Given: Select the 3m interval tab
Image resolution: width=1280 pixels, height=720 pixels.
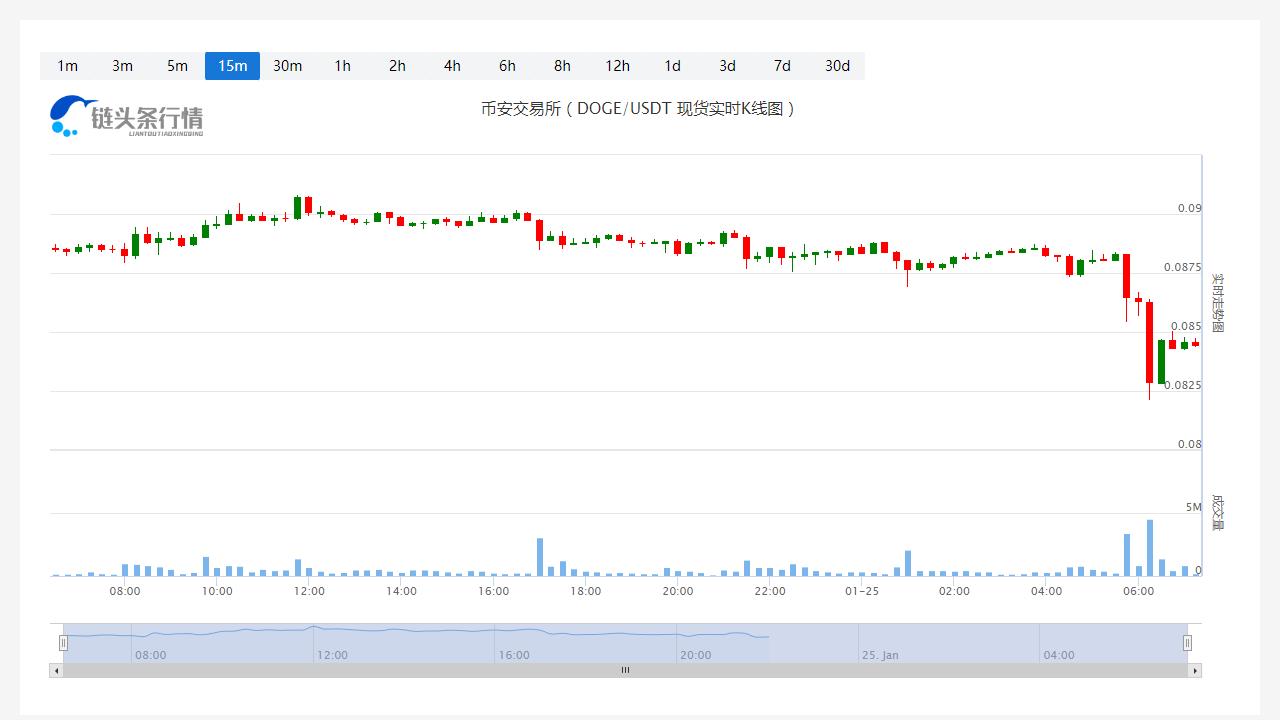Looking at the screenshot, I should [x=122, y=66].
